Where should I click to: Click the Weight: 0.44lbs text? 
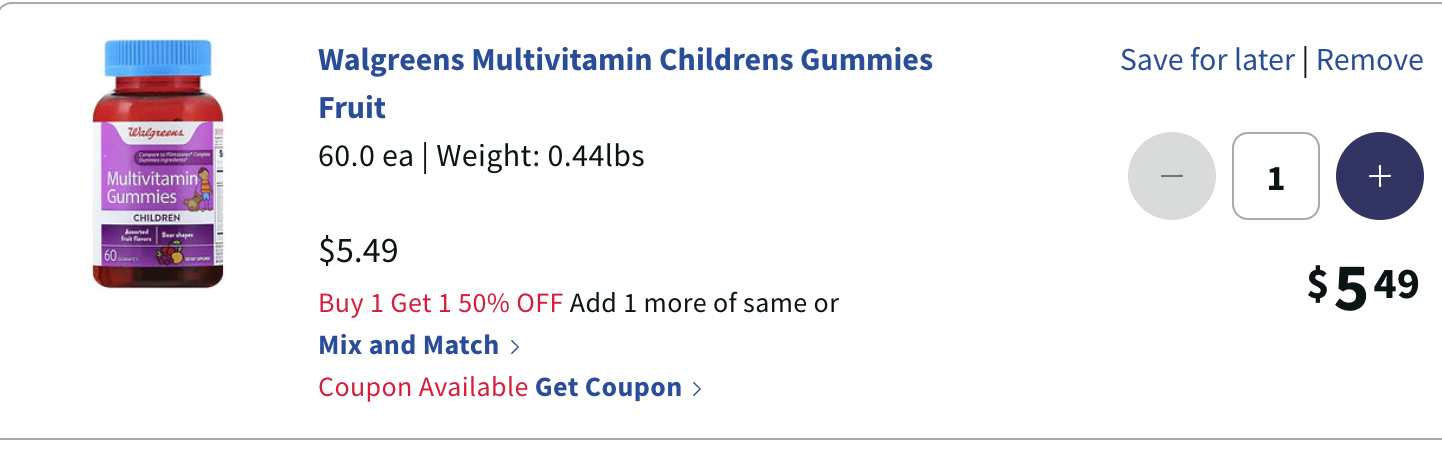tap(540, 157)
